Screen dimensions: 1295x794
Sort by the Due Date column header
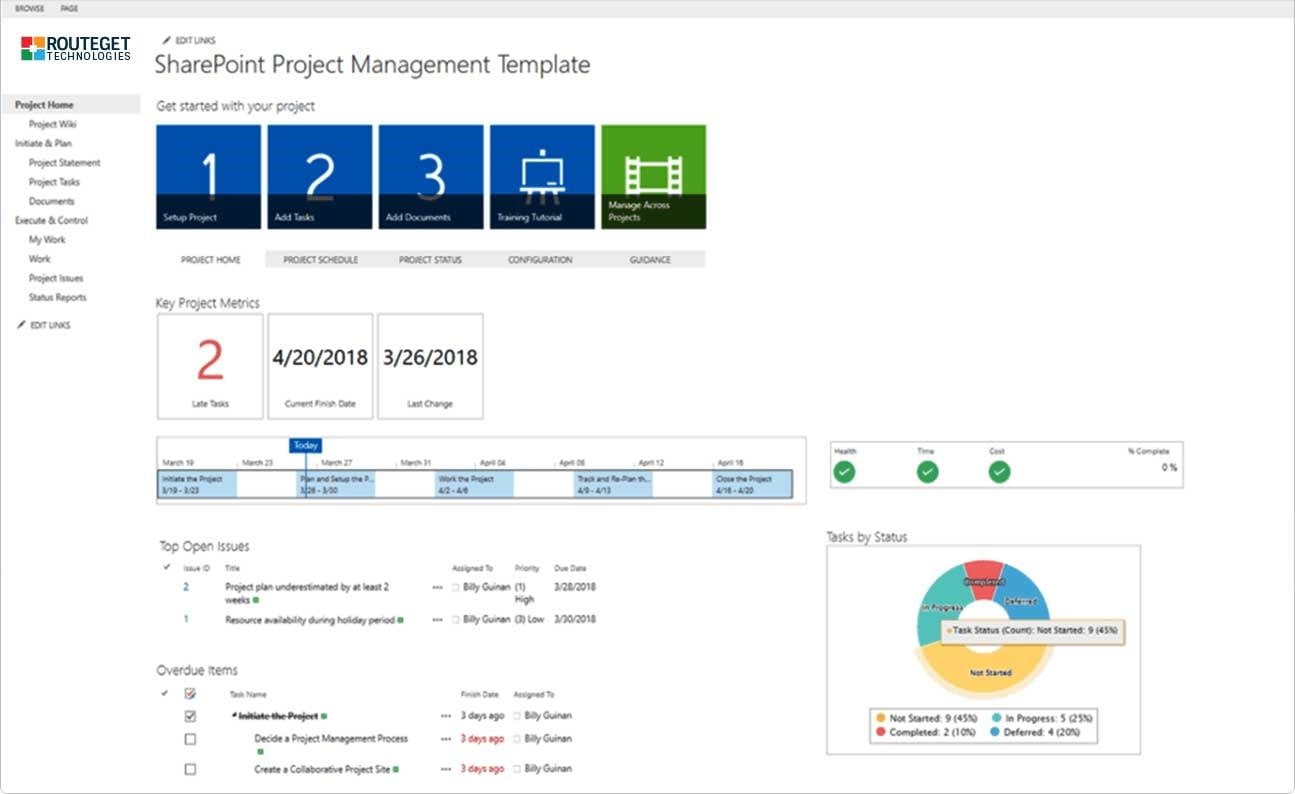click(x=570, y=568)
